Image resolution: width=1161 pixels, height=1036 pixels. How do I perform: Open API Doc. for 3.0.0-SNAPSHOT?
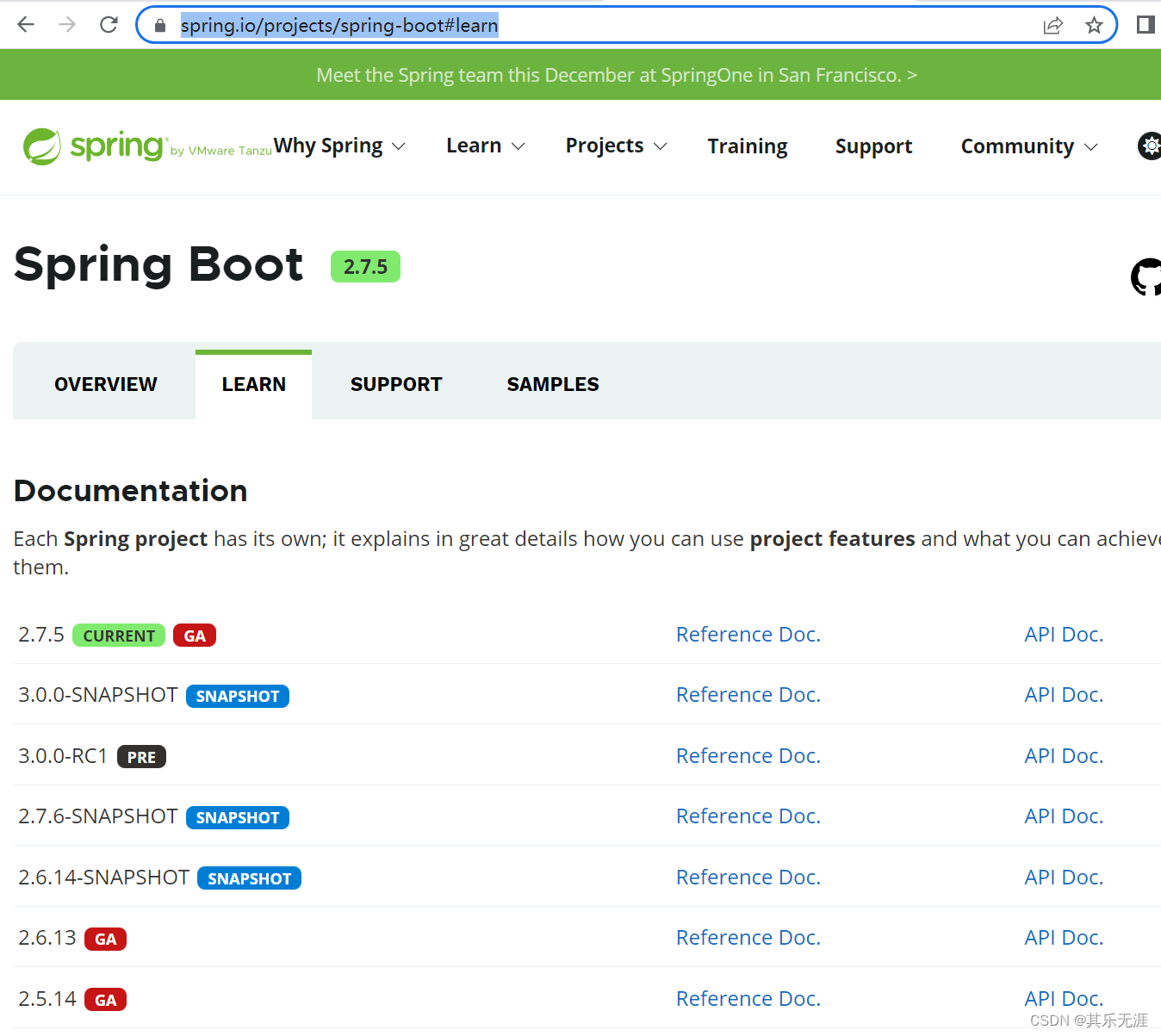(x=1064, y=695)
